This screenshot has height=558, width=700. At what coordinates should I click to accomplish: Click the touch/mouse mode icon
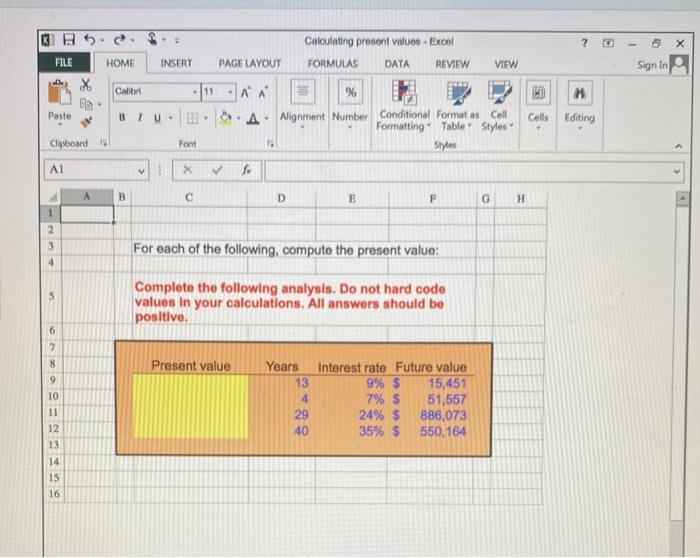(153, 39)
